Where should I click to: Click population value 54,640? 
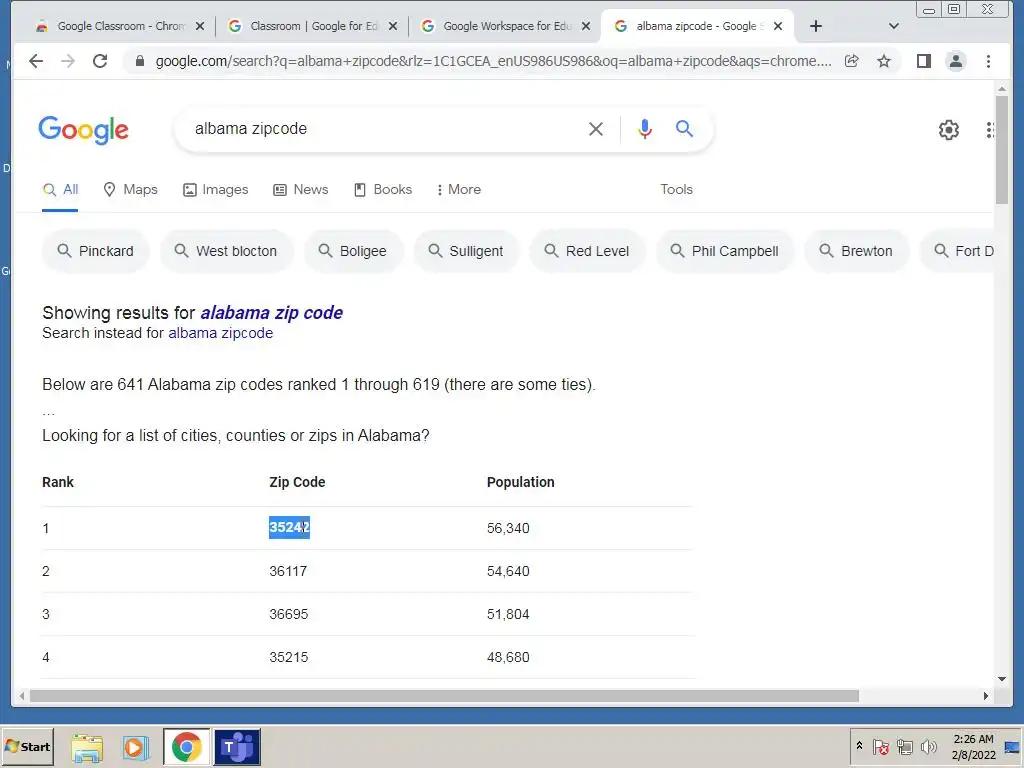click(508, 571)
